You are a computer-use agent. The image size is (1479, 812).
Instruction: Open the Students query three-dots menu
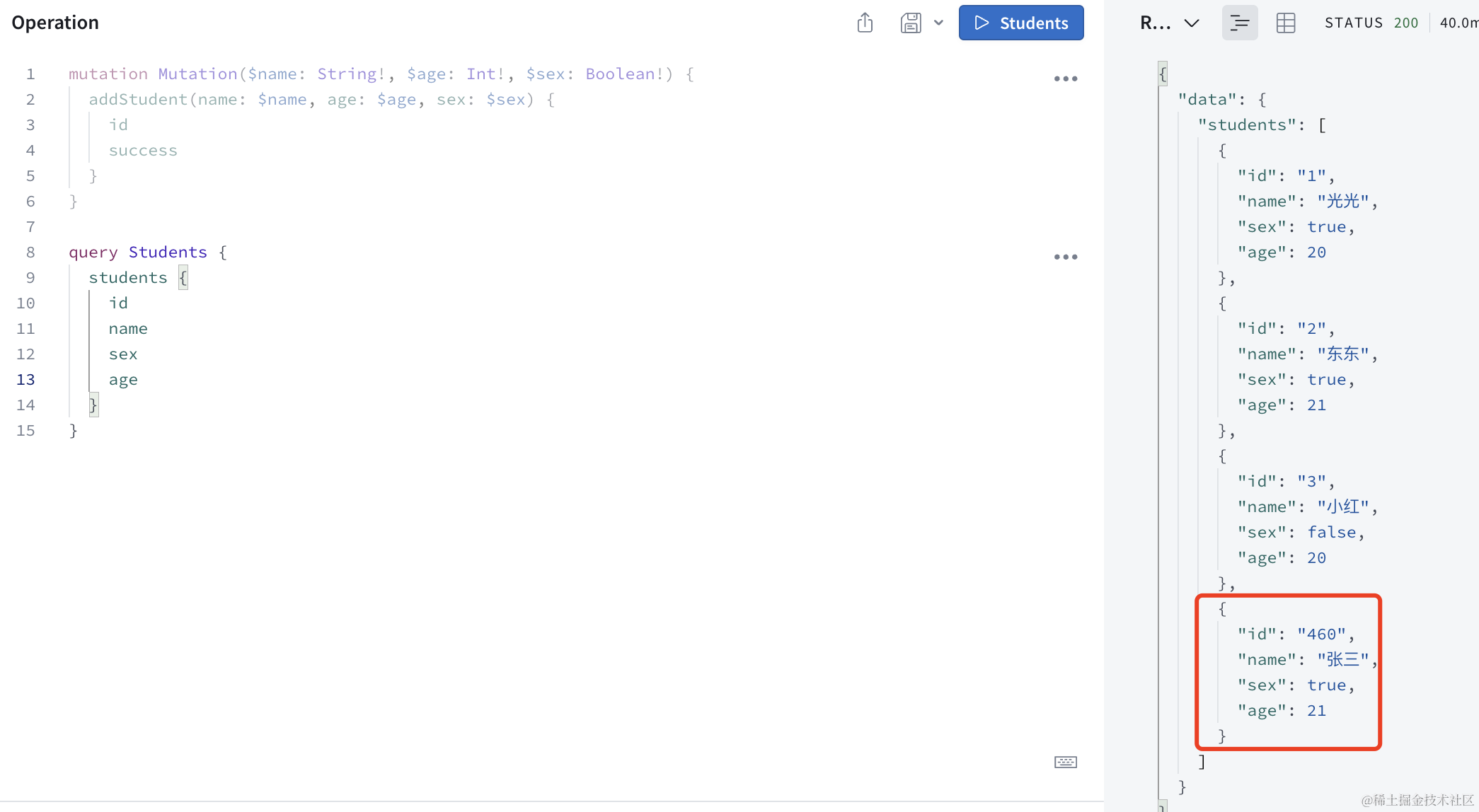[x=1065, y=257]
